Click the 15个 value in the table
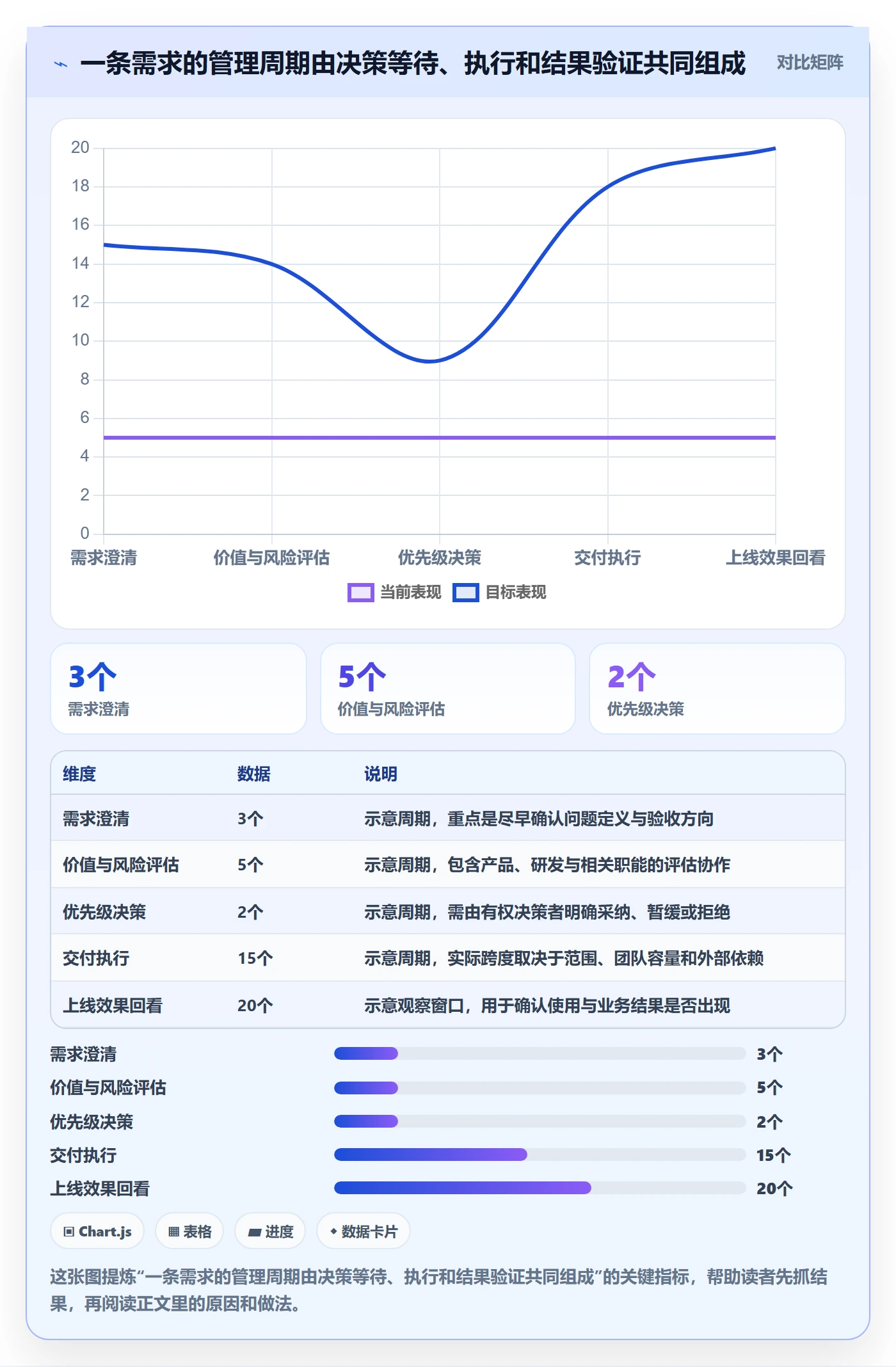The image size is (896, 1367). (255, 958)
